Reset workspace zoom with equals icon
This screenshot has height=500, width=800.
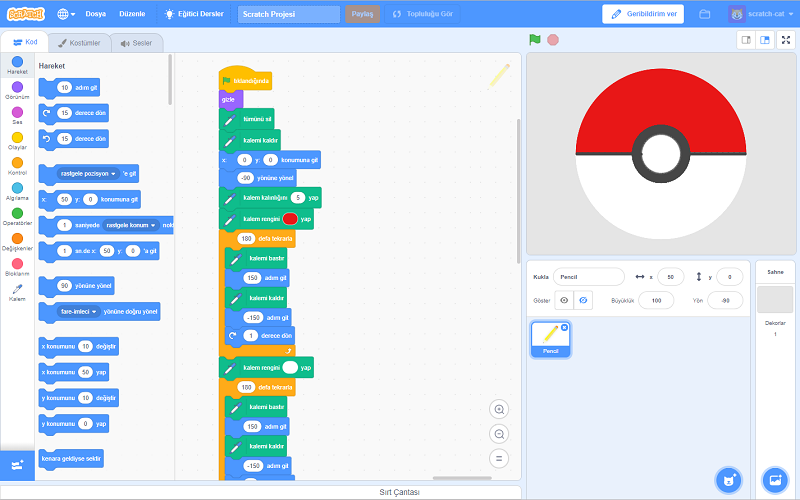click(499, 459)
